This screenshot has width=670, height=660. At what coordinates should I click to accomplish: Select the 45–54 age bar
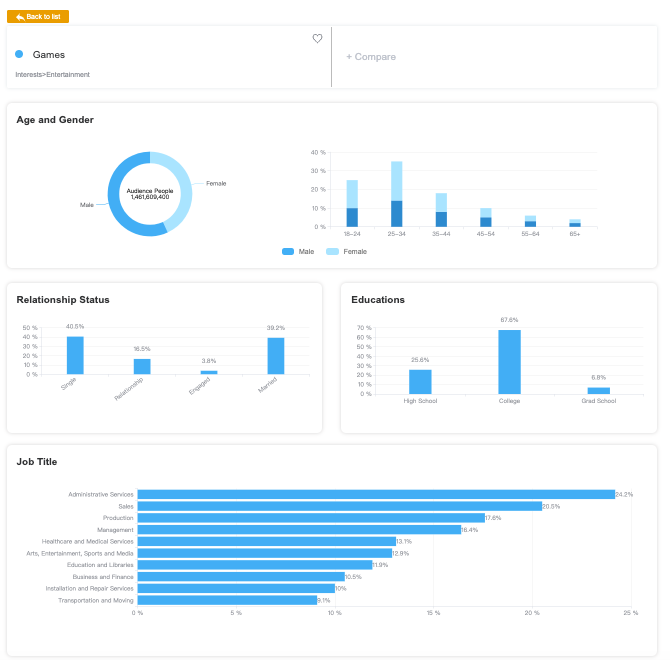[486, 217]
